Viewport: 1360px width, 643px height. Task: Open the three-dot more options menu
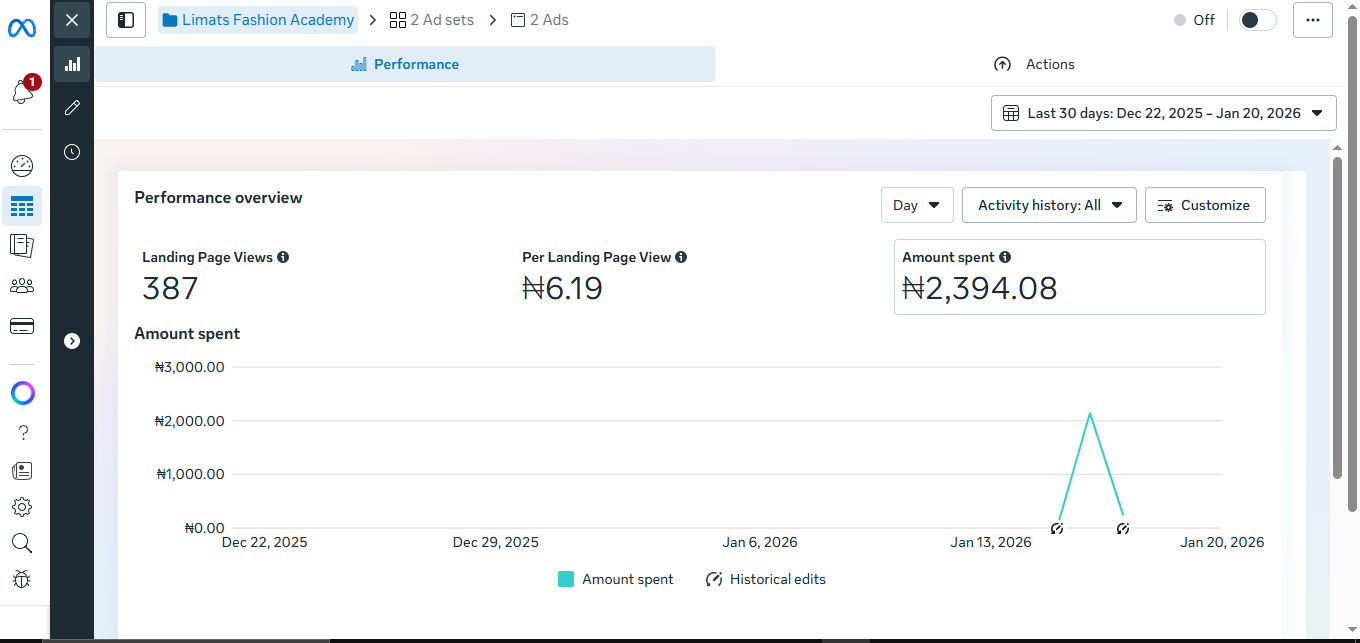1313,19
